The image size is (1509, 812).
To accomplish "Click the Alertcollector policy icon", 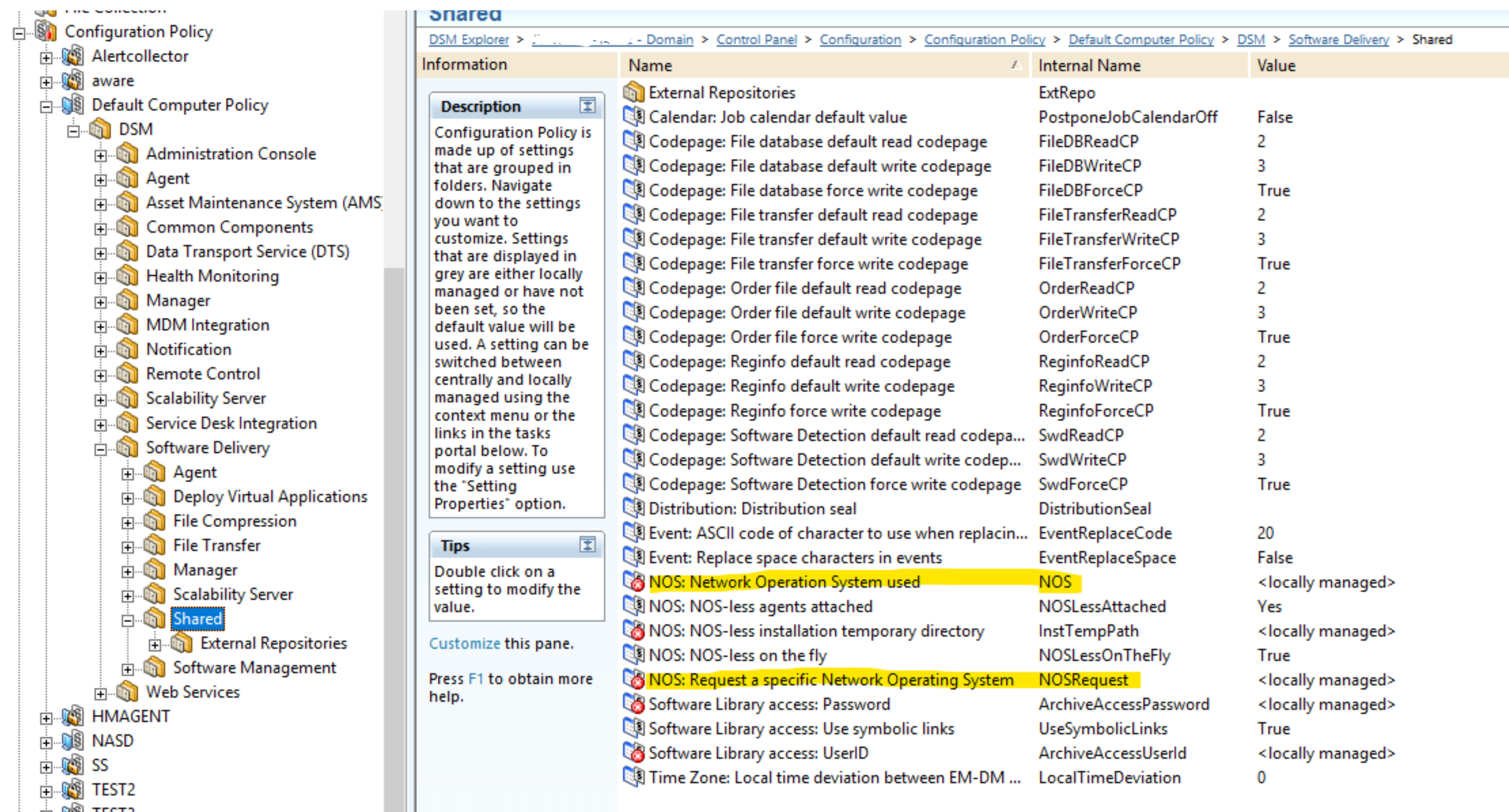I will 73,56.
